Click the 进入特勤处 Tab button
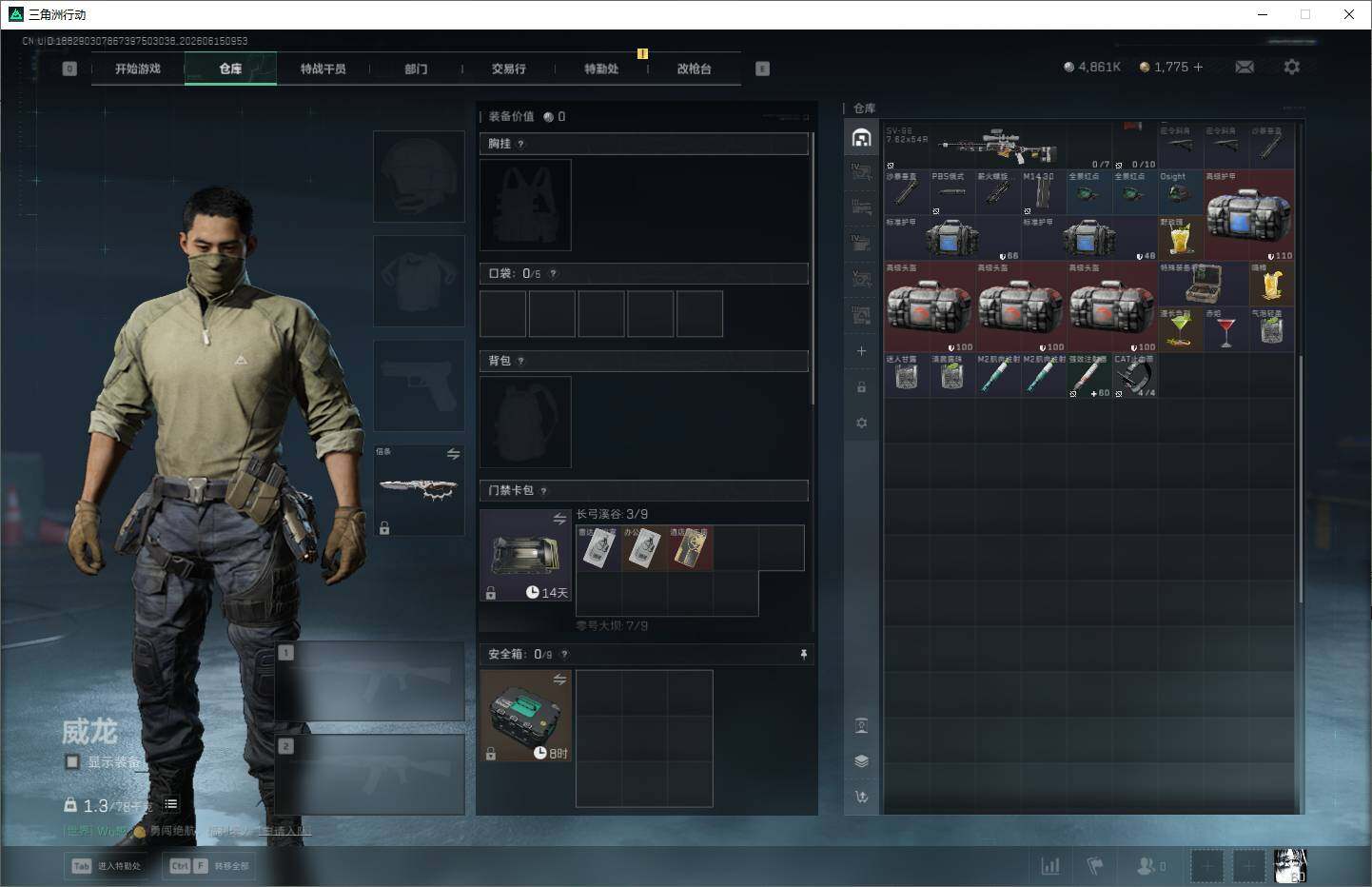The height and width of the screenshot is (887, 1372). 108,866
